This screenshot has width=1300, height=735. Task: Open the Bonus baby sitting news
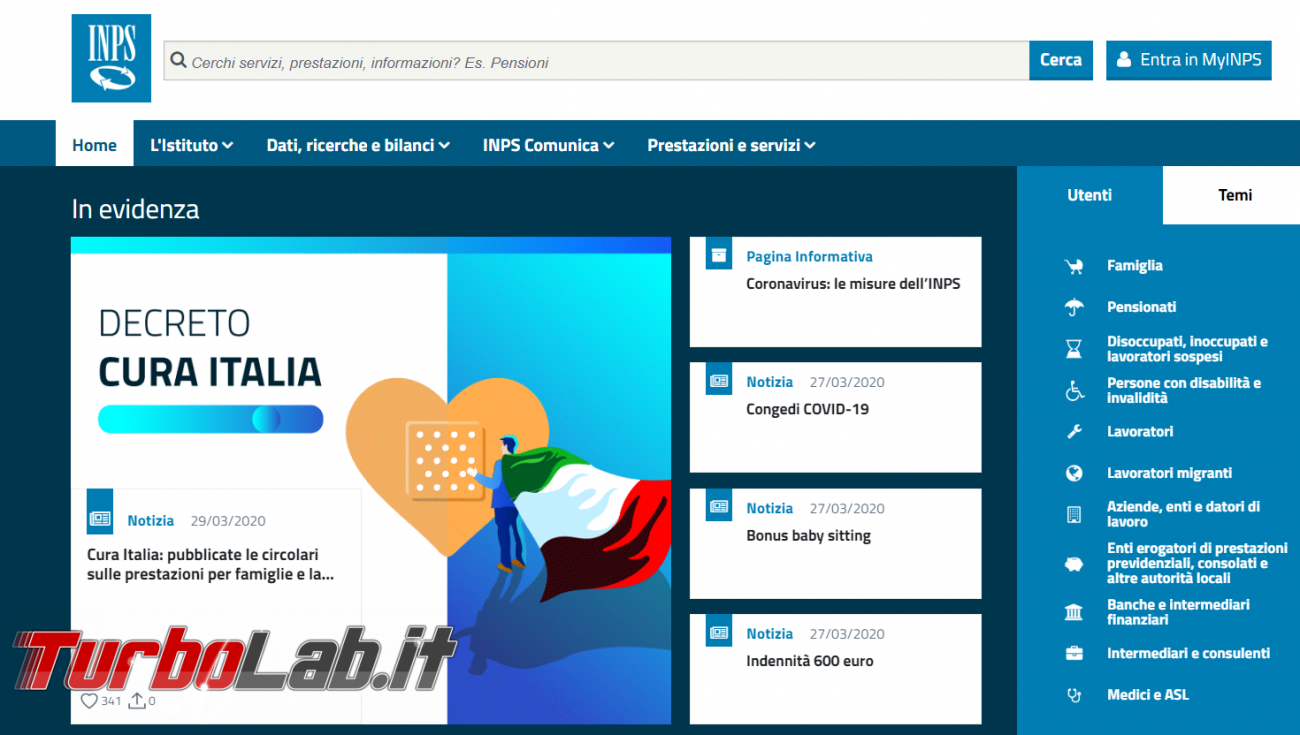809,535
